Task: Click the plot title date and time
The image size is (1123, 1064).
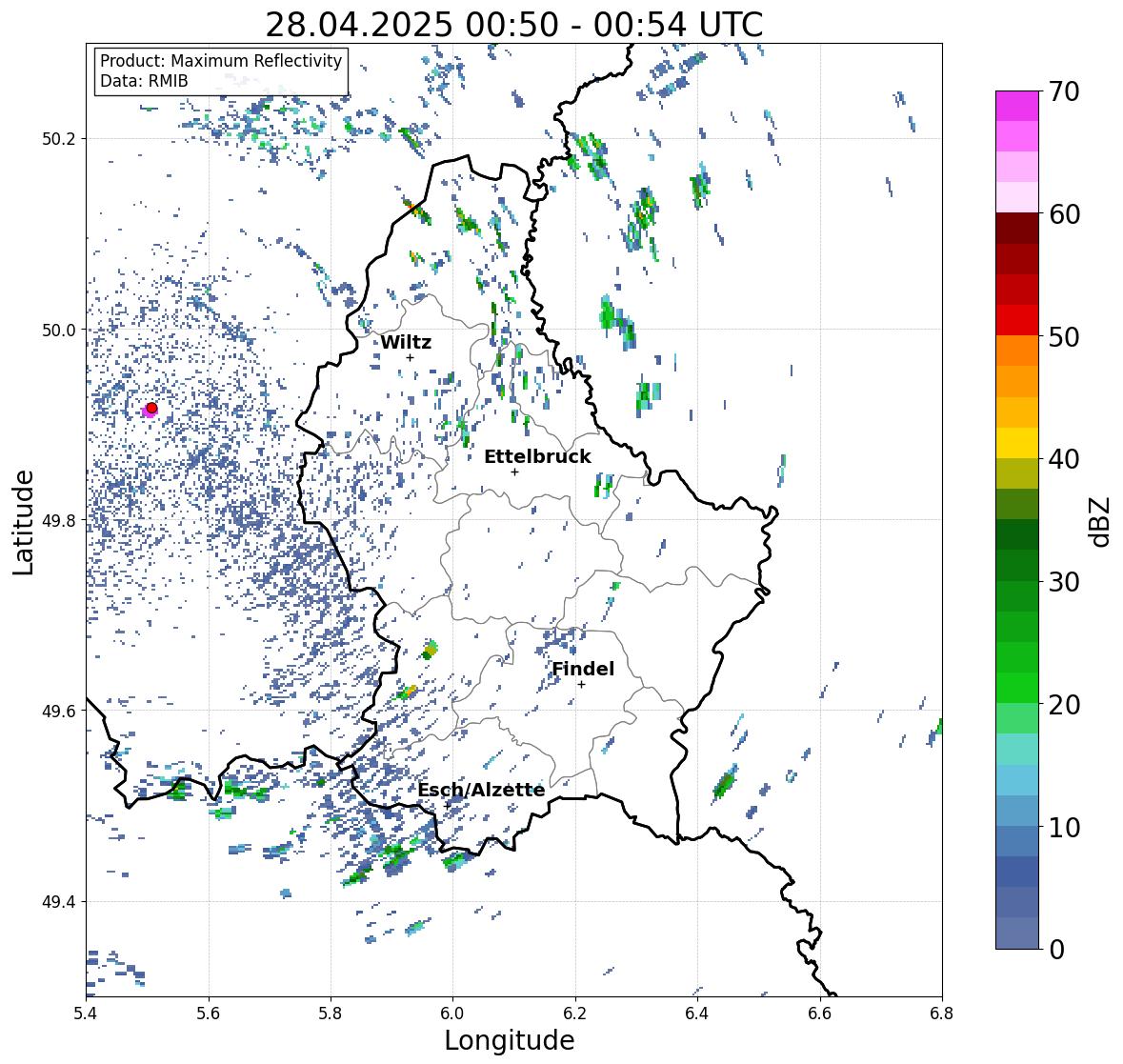Action: click(513, 25)
